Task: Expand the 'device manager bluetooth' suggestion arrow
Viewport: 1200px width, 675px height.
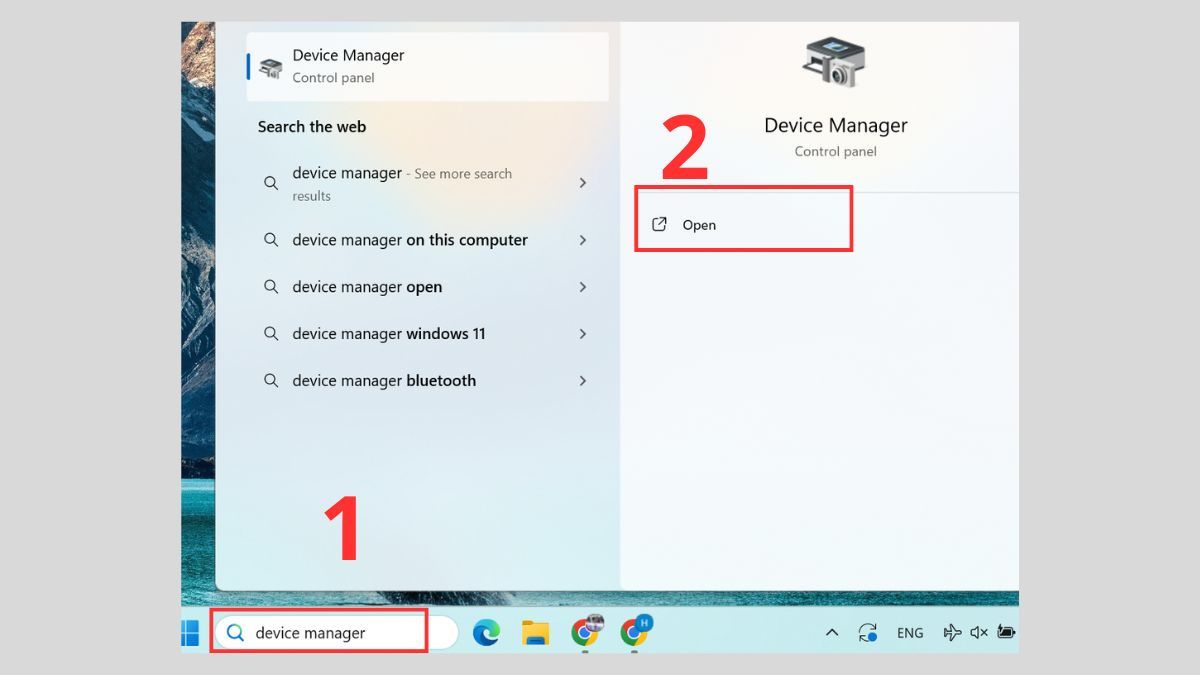Action: click(x=583, y=380)
